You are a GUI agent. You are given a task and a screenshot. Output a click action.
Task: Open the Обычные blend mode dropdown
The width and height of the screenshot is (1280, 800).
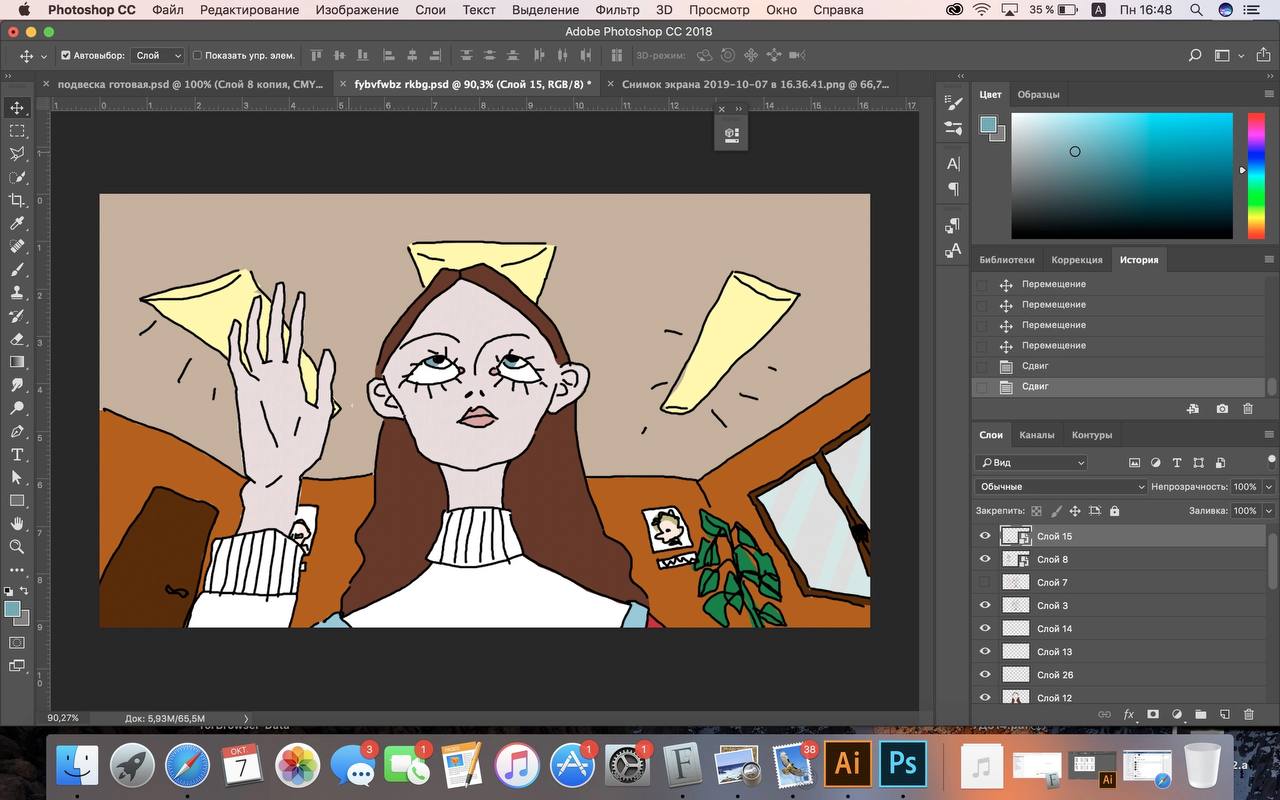[x=1061, y=487]
